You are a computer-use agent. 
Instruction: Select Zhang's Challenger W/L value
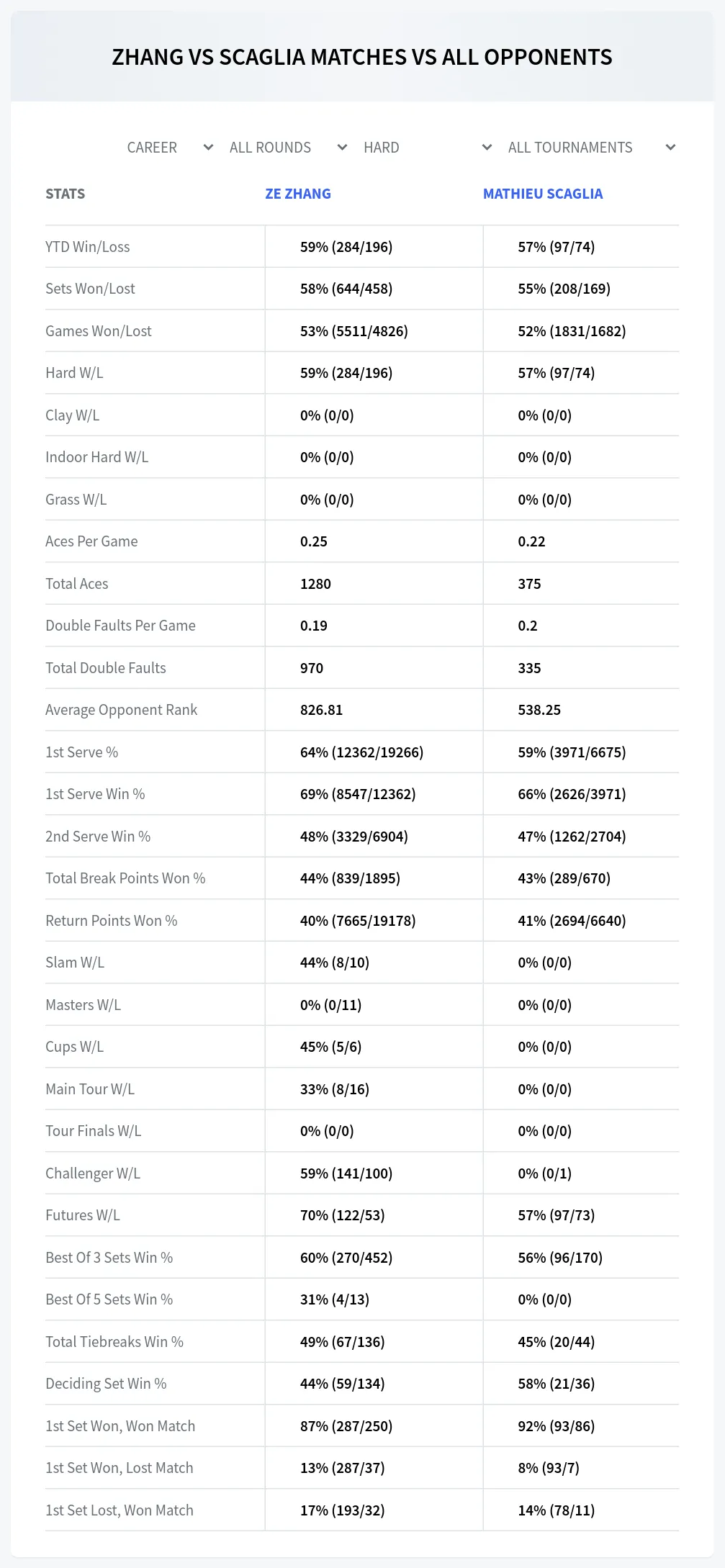(x=346, y=1173)
